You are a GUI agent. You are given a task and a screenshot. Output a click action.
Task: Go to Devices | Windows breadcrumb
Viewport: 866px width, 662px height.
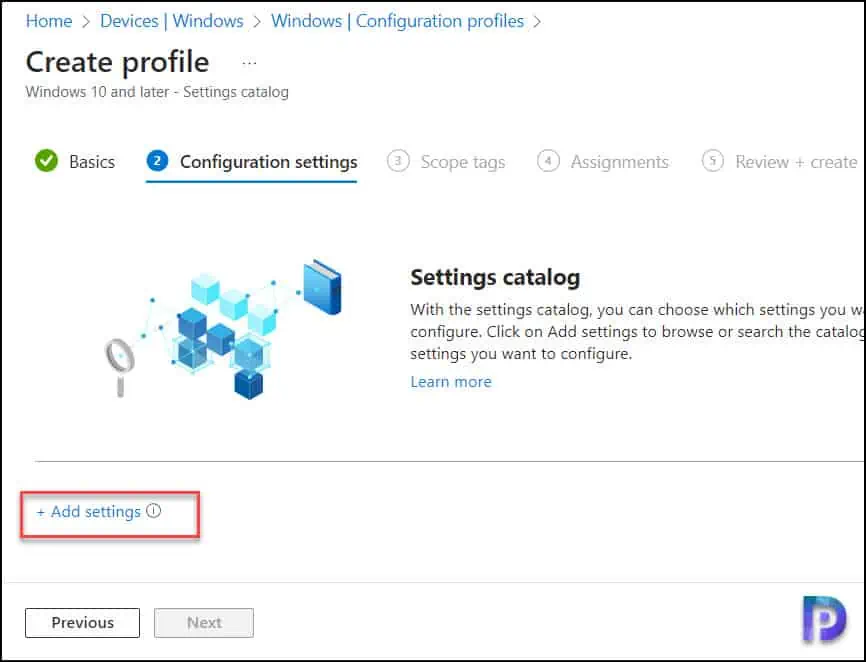tap(172, 21)
